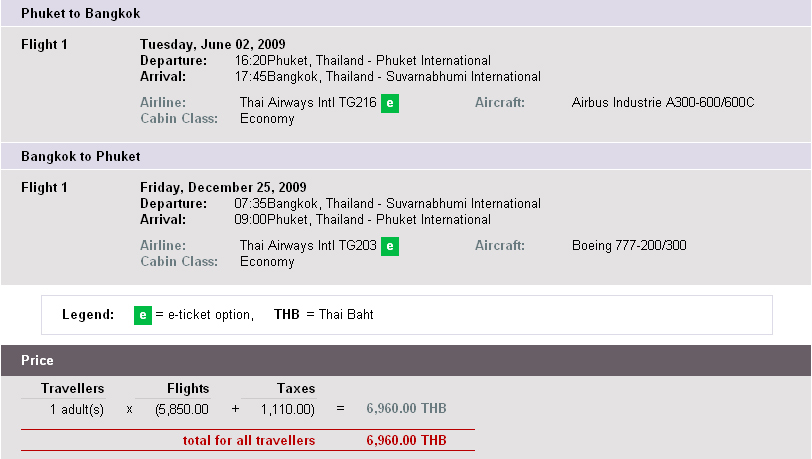Click the Taxes column heading
The image size is (812, 459).
pos(296,389)
